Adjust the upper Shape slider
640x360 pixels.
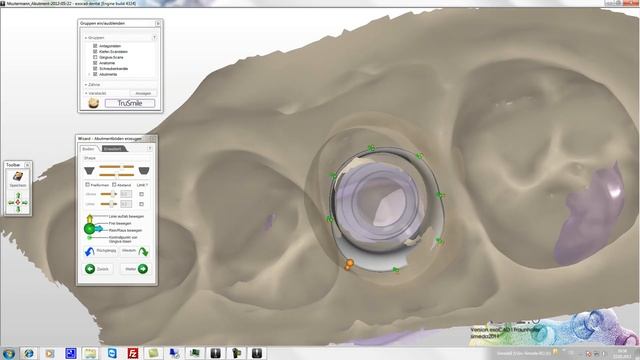pyautogui.click(x=117, y=167)
